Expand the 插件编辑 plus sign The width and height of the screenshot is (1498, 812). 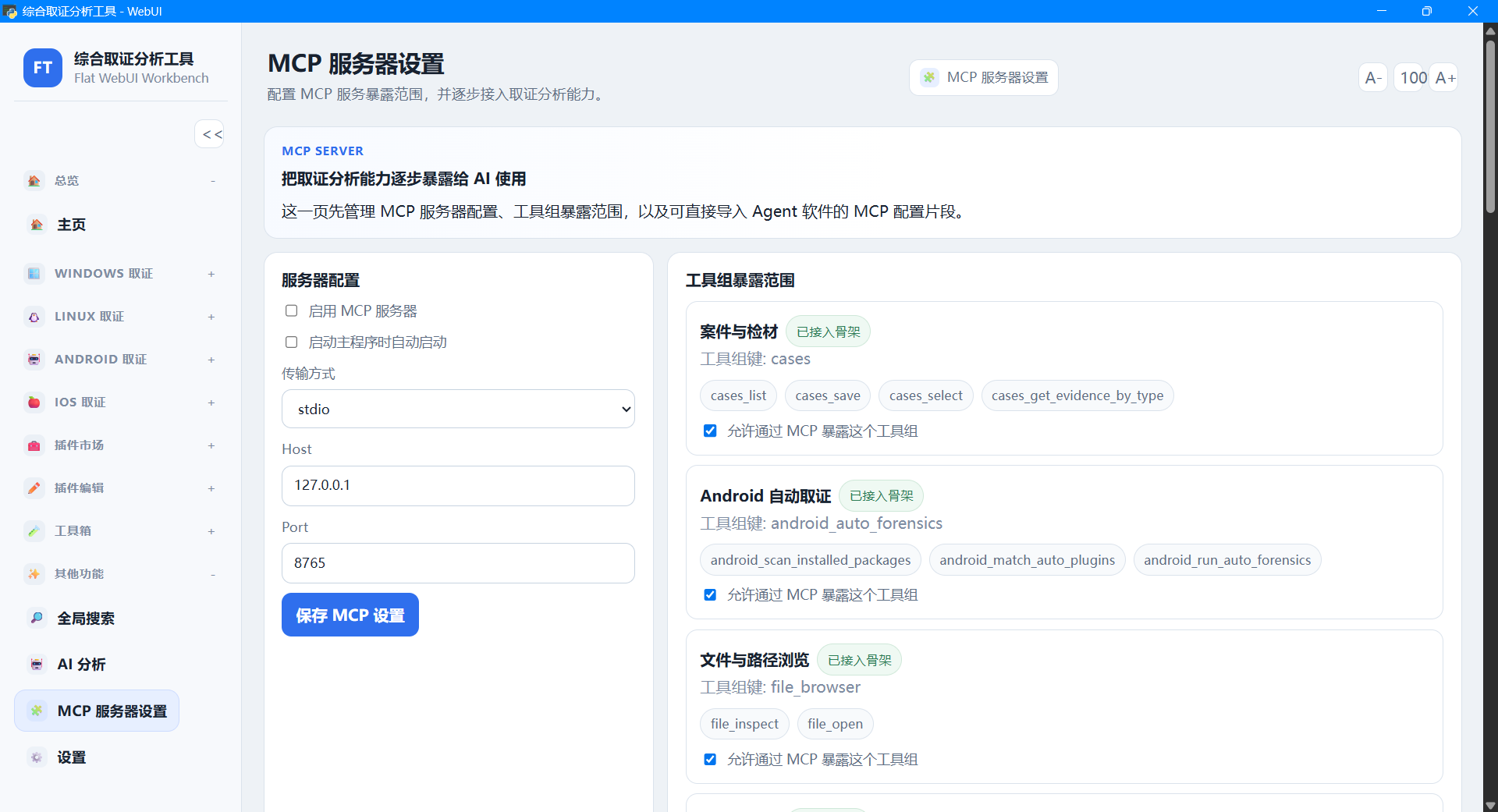[x=211, y=488]
